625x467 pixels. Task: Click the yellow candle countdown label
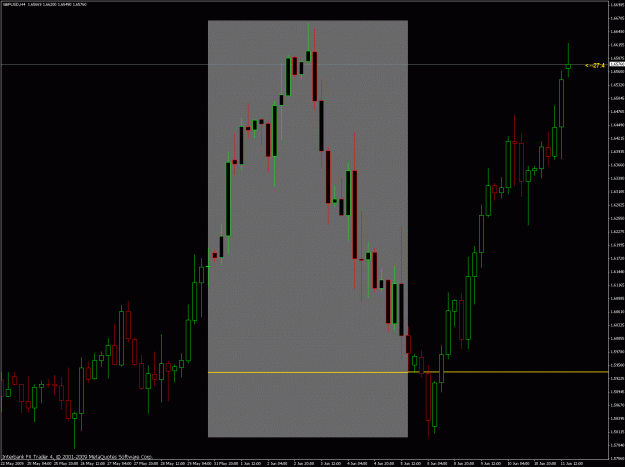[x=595, y=65]
